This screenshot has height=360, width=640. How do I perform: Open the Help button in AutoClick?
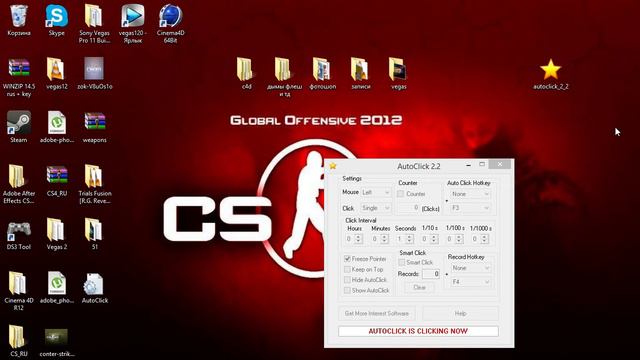click(x=460, y=313)
